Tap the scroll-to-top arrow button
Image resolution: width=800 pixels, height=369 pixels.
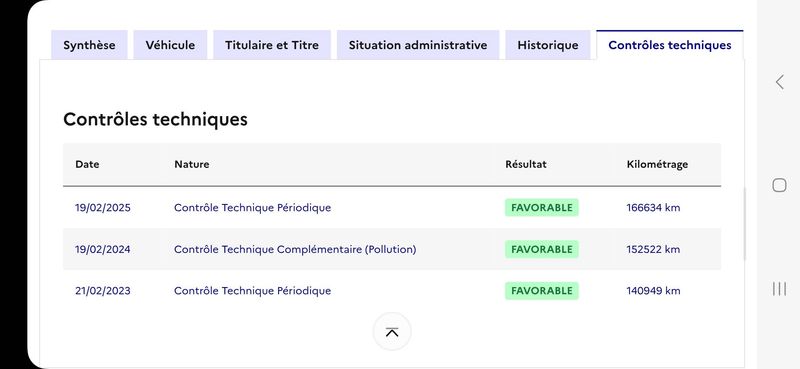(x=392, y=332)
